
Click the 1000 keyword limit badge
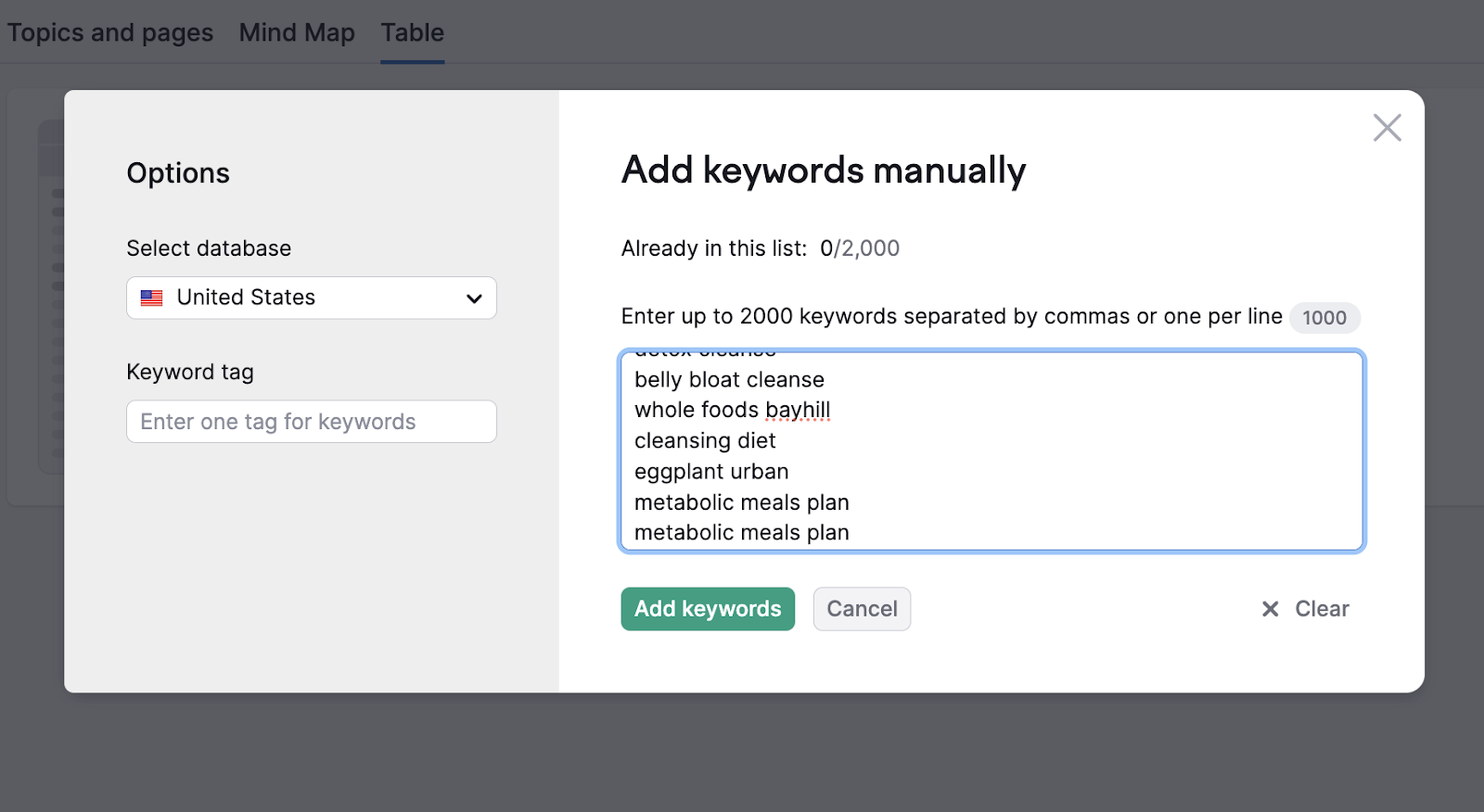click(x=1324, y=318)
